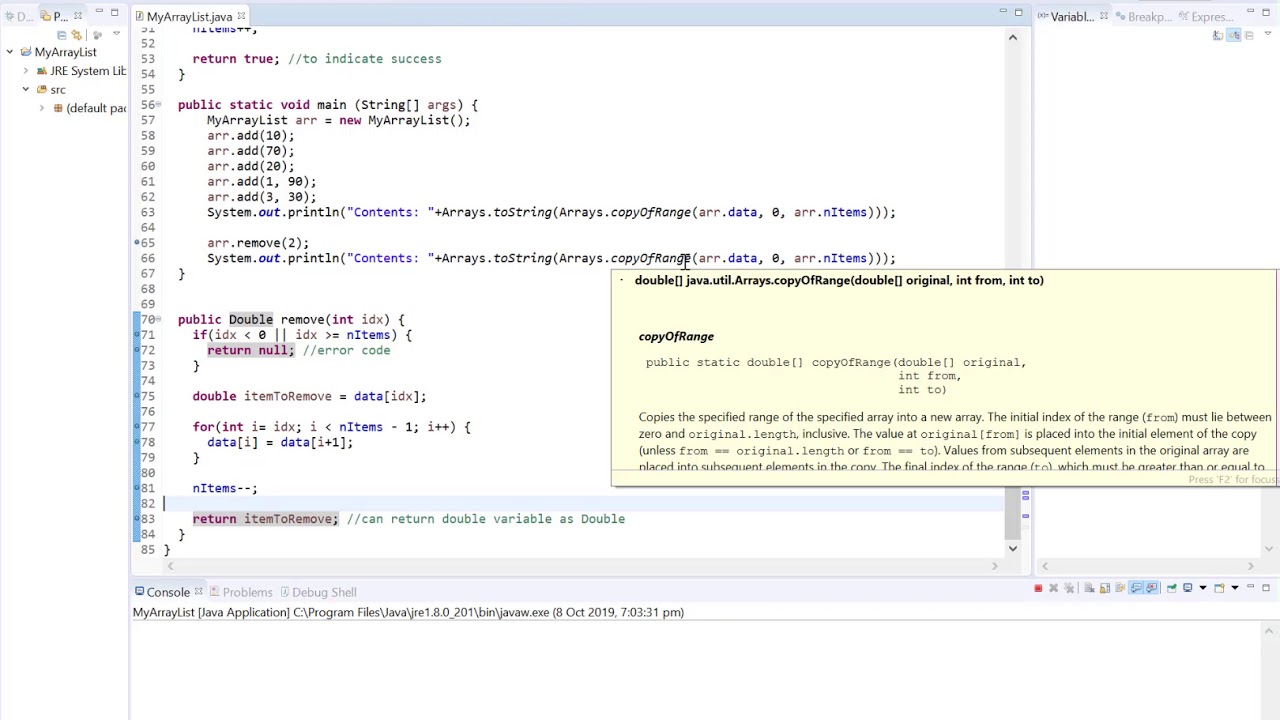Minimize the Variables view panel
This screenshot has width=1280, height=720.
pyautogui.click(x=1251, y=11)
